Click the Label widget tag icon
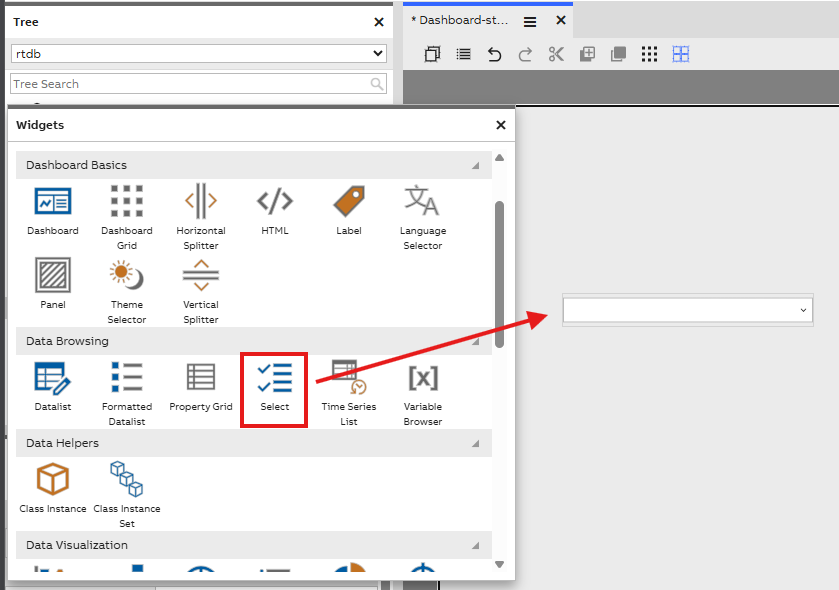Image resolution: width=839 pixels, height=590 pixels. (349, 201)
